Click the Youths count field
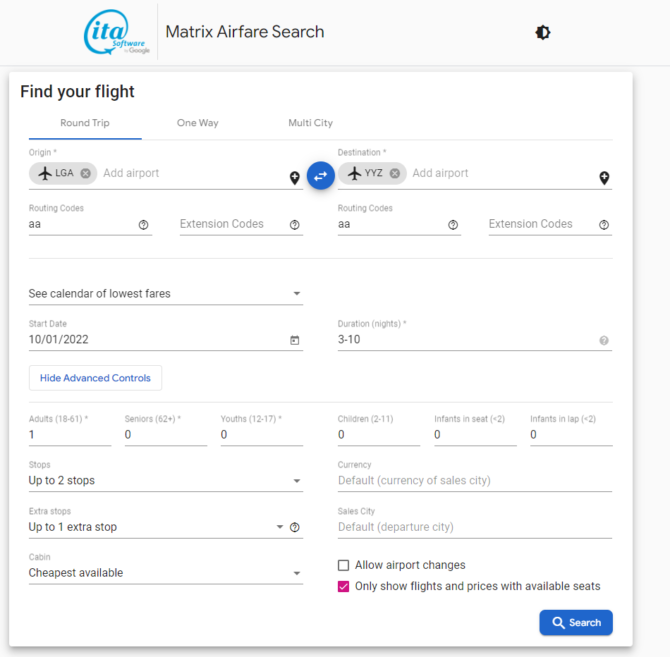The image size is (670, 657). 262,435
